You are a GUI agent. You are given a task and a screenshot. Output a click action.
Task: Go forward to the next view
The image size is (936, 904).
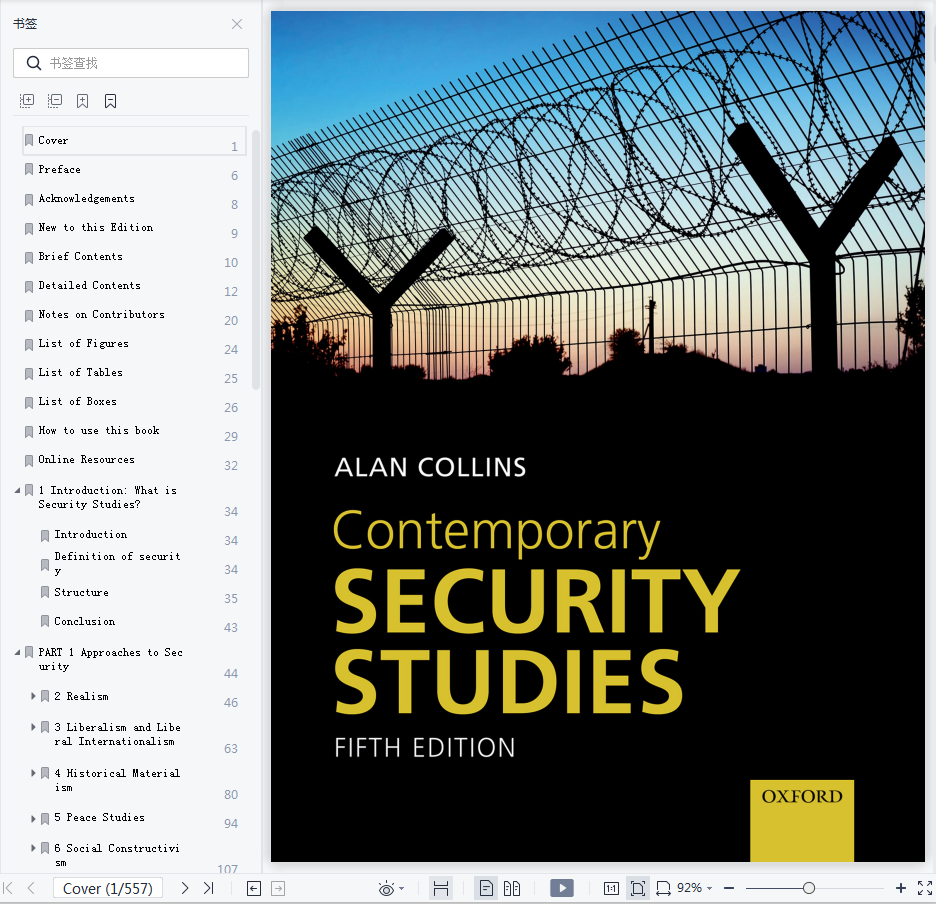278,888
